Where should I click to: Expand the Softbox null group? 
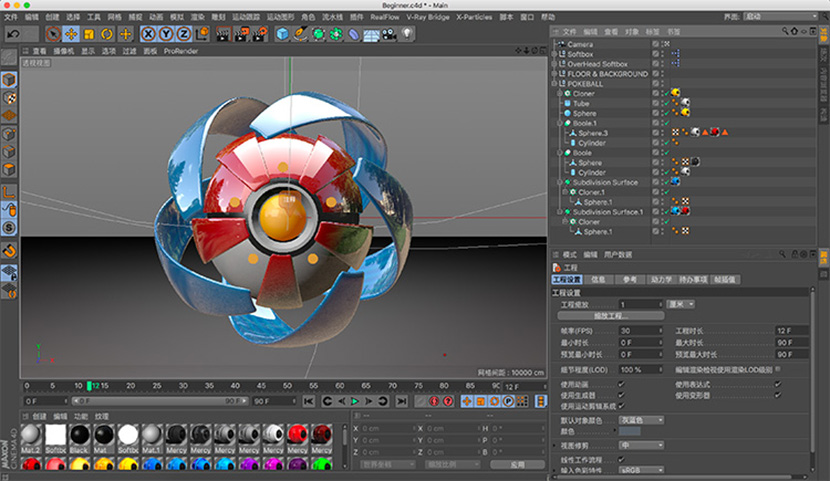[555, 54]
